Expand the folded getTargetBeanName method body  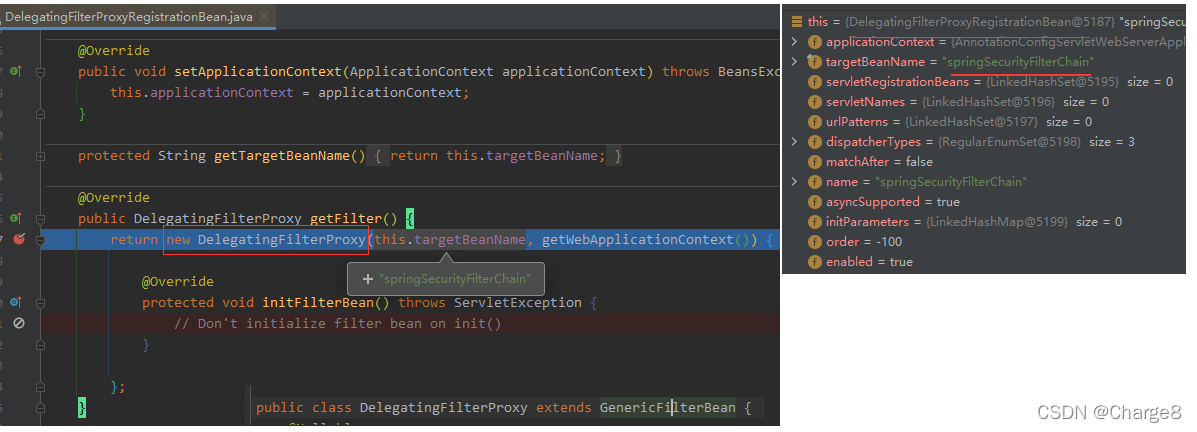[x=379, y=156]
